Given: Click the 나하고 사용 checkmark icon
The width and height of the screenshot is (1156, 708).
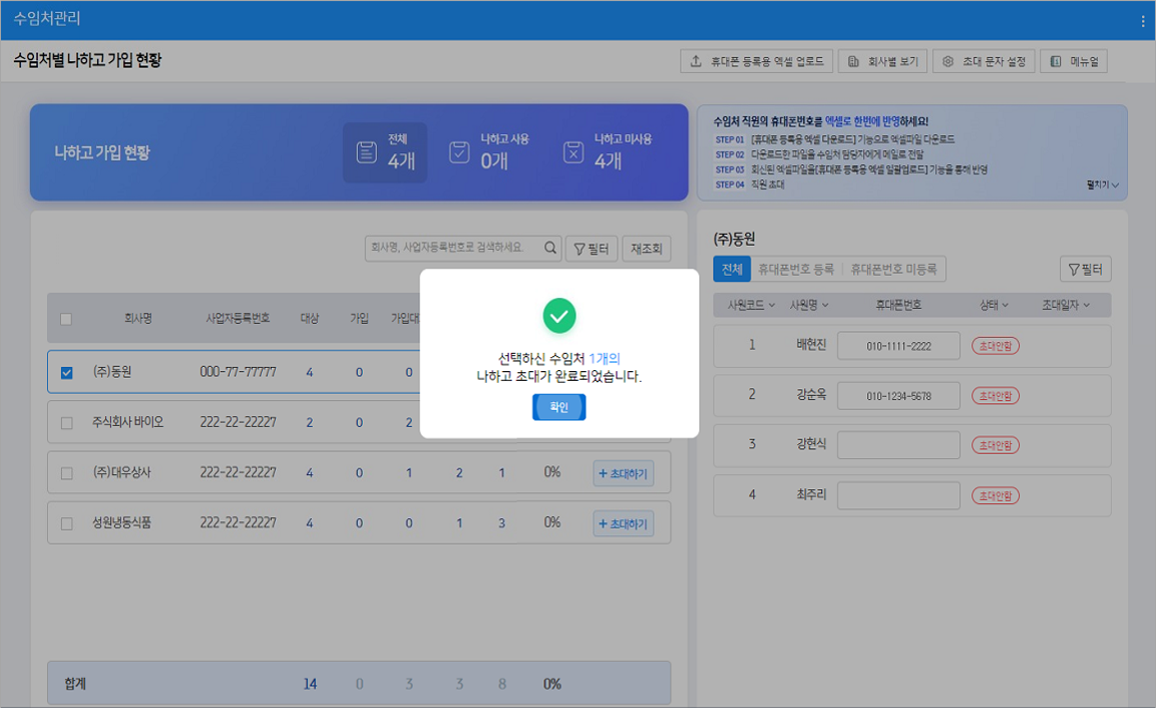Looking at the screenshot, I should pyautogui.click(x=459, y=153).
